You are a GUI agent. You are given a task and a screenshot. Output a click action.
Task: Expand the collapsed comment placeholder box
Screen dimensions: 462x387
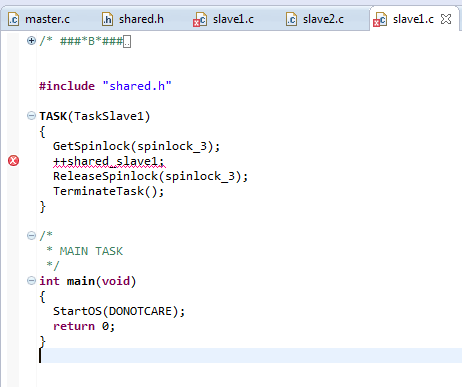127,42
